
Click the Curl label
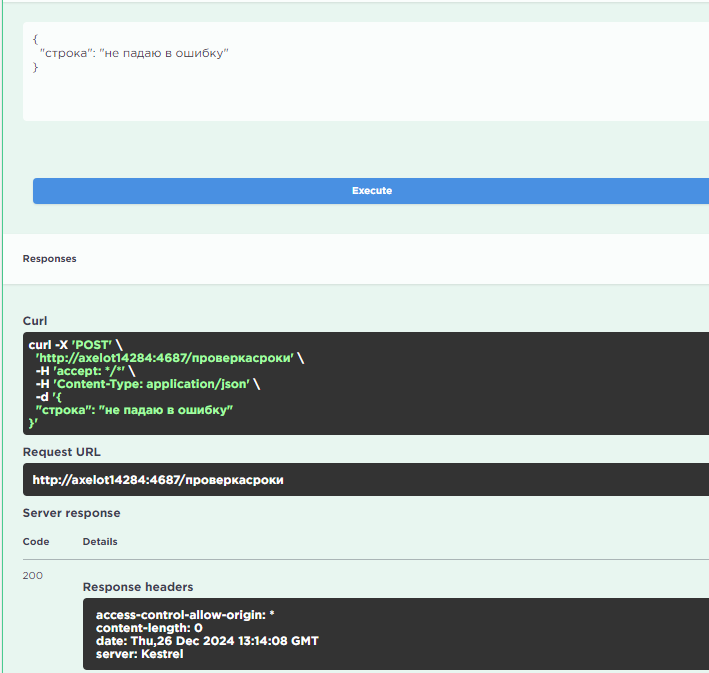click(x=35, y=321)
